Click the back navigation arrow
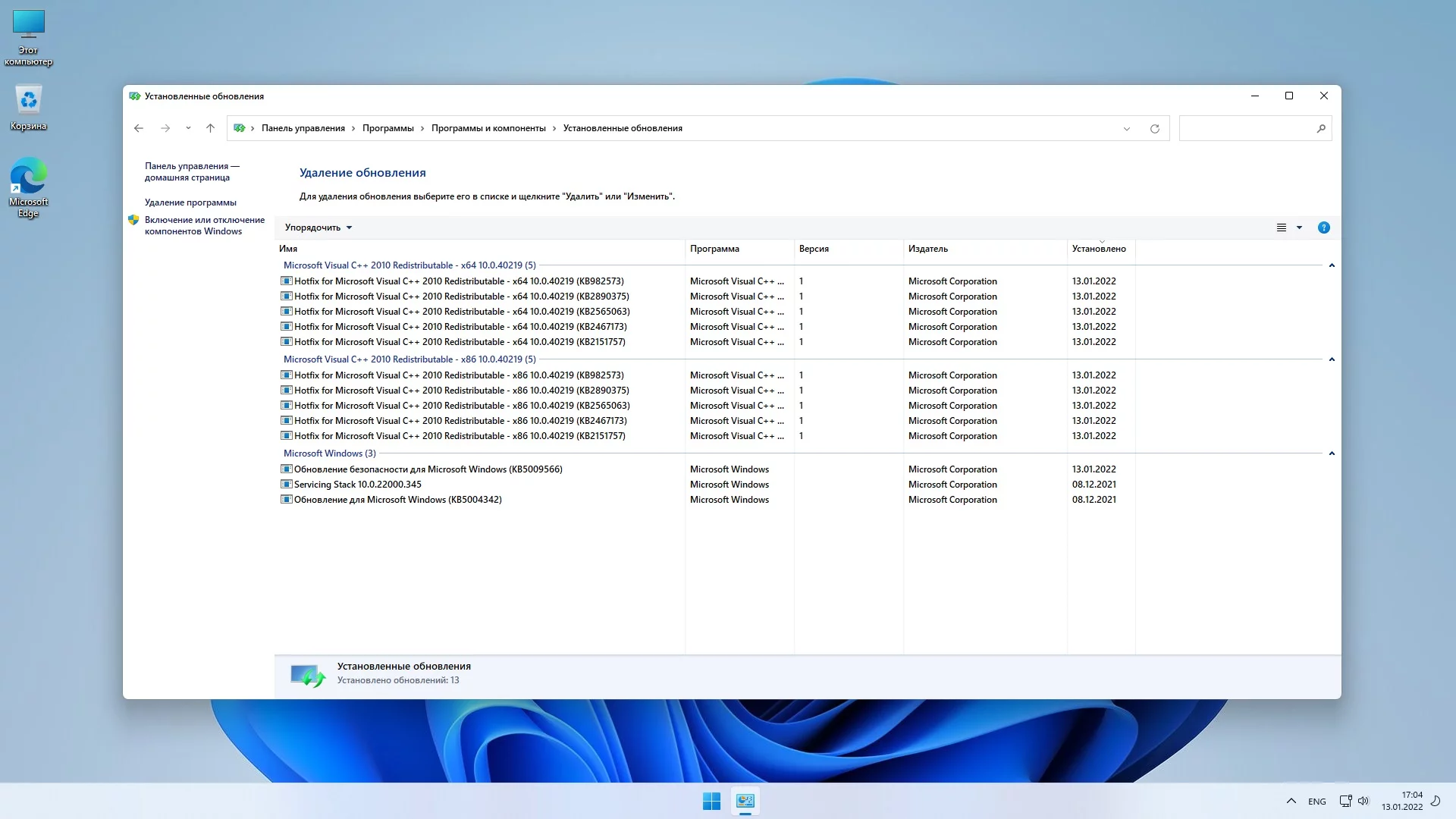 (139, 128)
